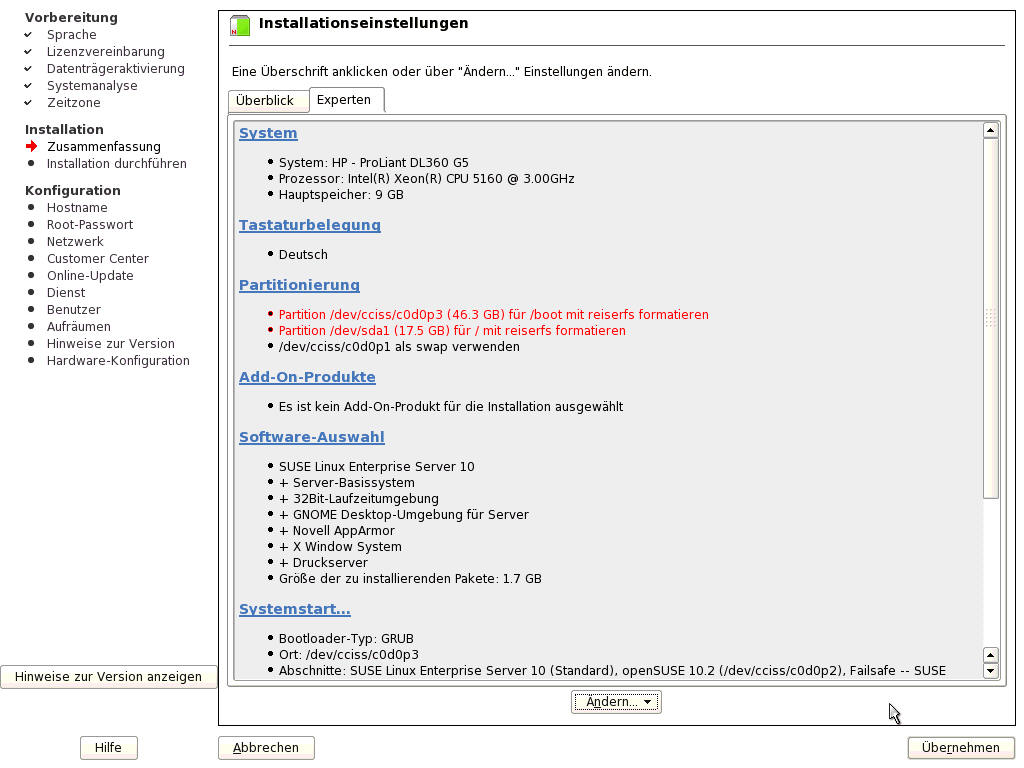Click the + Server-Basissystem entry
This screenshot has width=1024, height=768.
tap(347, 483)
